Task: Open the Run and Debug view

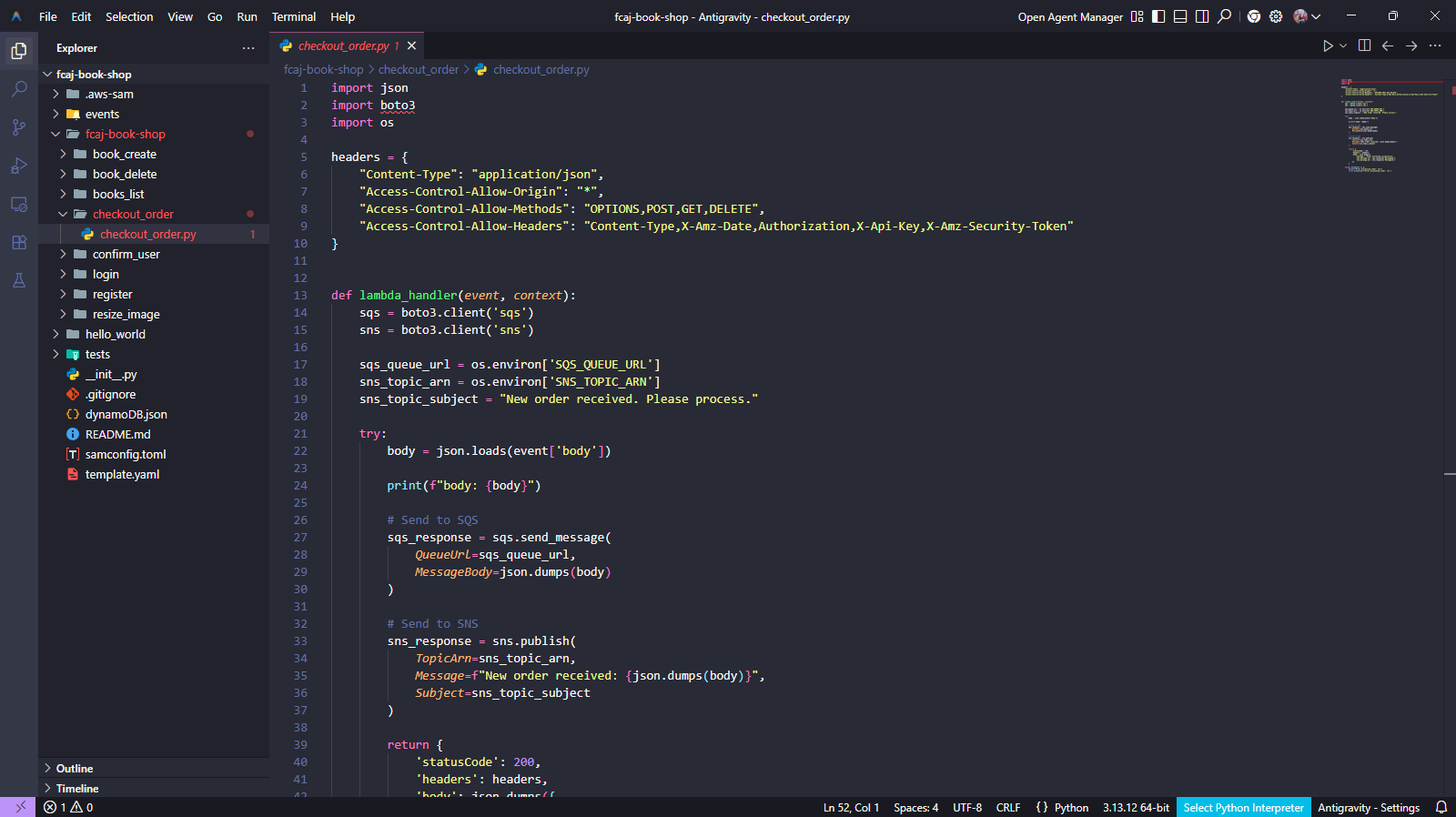Action: click(x=19, y=166)
